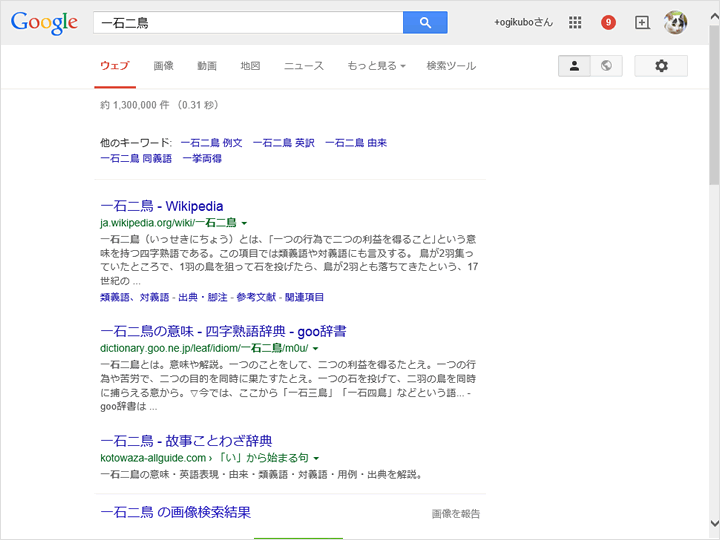Click 画像を報告 link
720x540 pixels.
(x=456, y=514)
